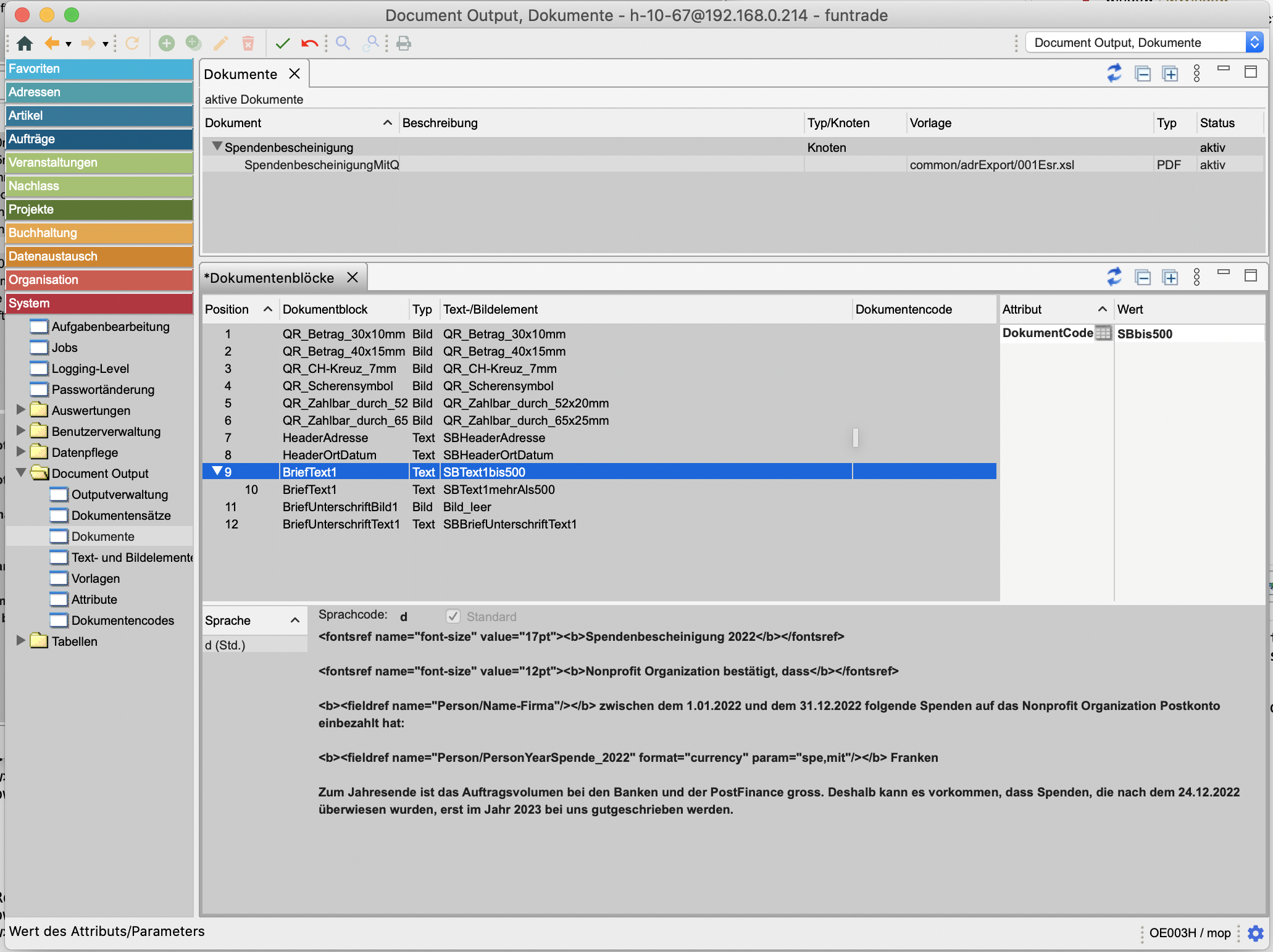Toggle the Standard checkbox
Screen dimensions: 1273x952
coord(453,616)
